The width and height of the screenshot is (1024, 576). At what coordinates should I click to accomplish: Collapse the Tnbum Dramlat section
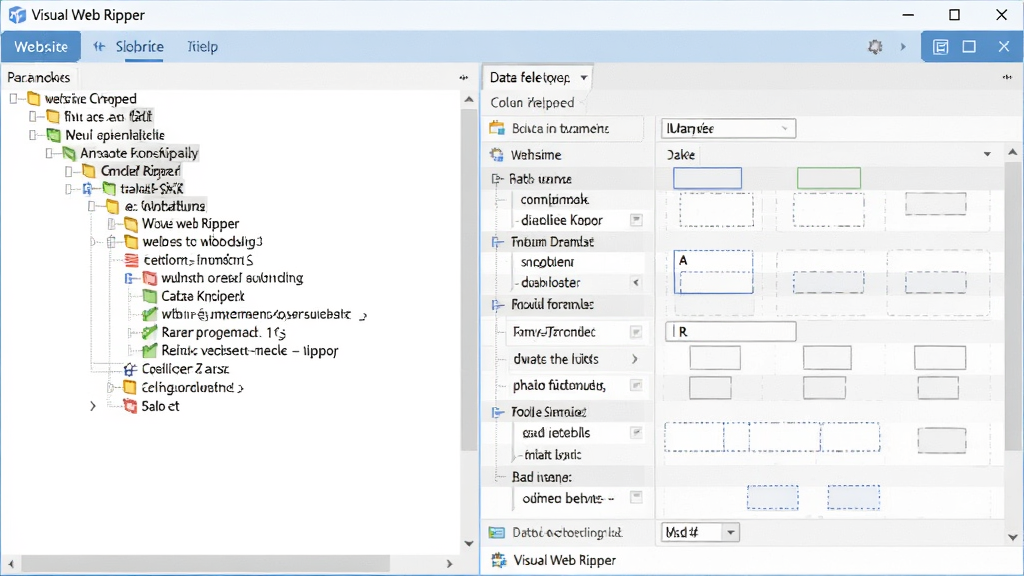[497, 242]
